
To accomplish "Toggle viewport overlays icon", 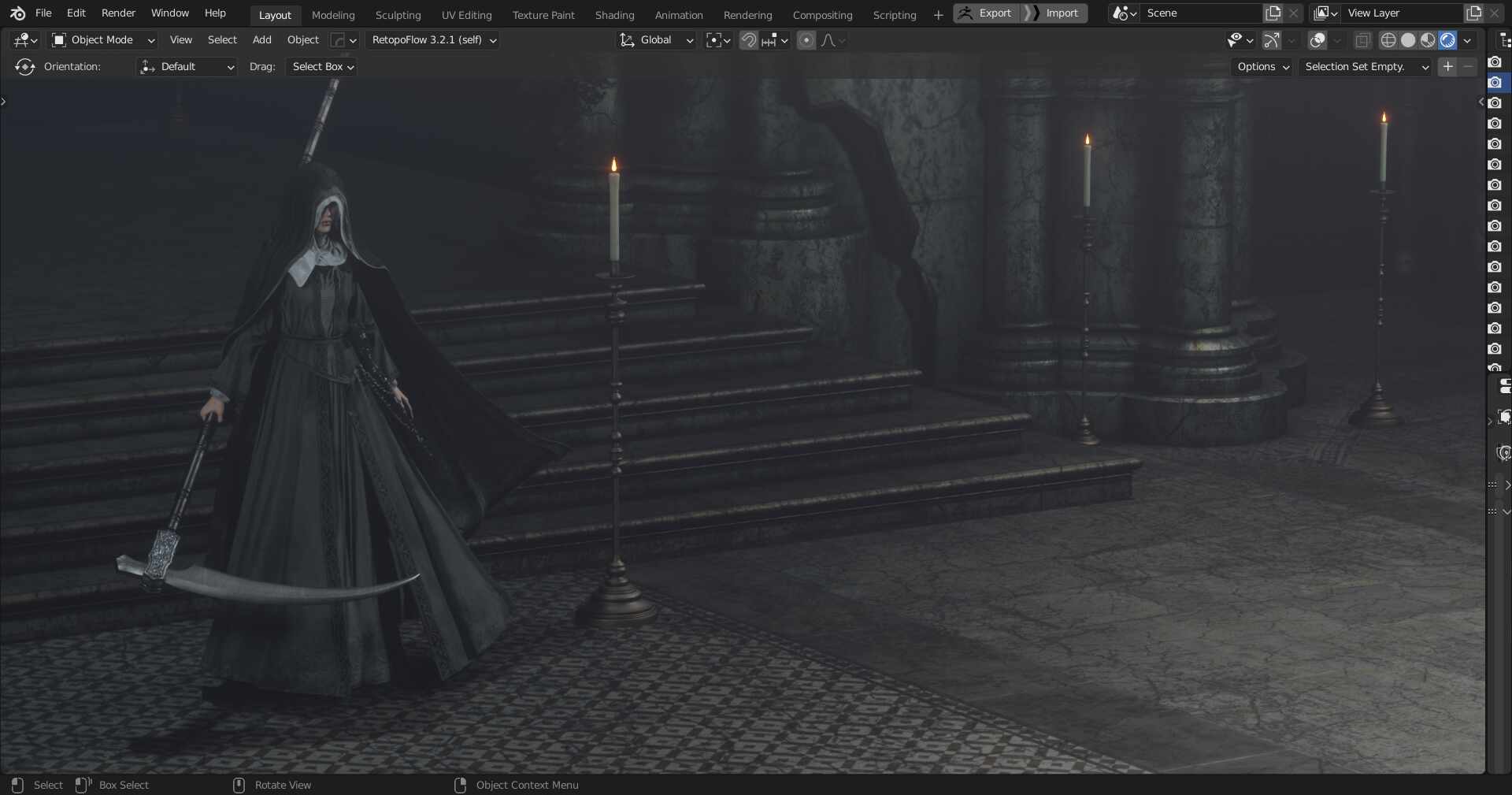I will 1317,40.
